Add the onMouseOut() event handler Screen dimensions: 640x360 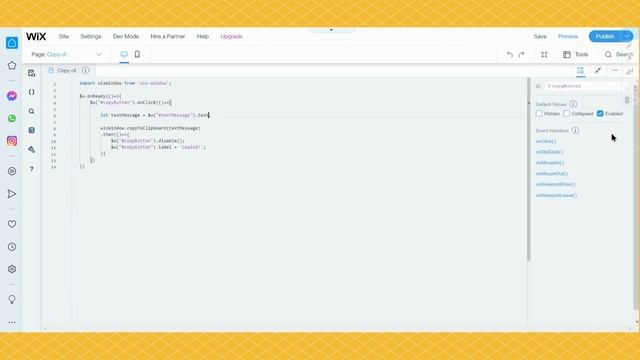[x=551, y=173]
